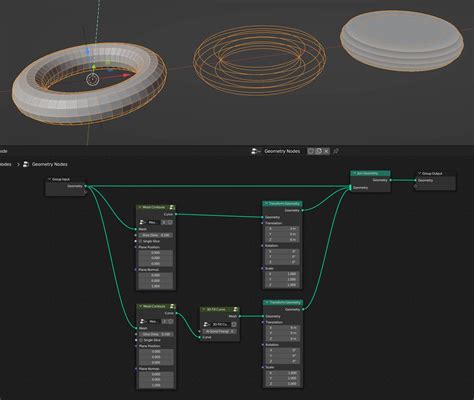
Task: Open the node group browser in lower Mesh Contours
Action: pos(143,321)
